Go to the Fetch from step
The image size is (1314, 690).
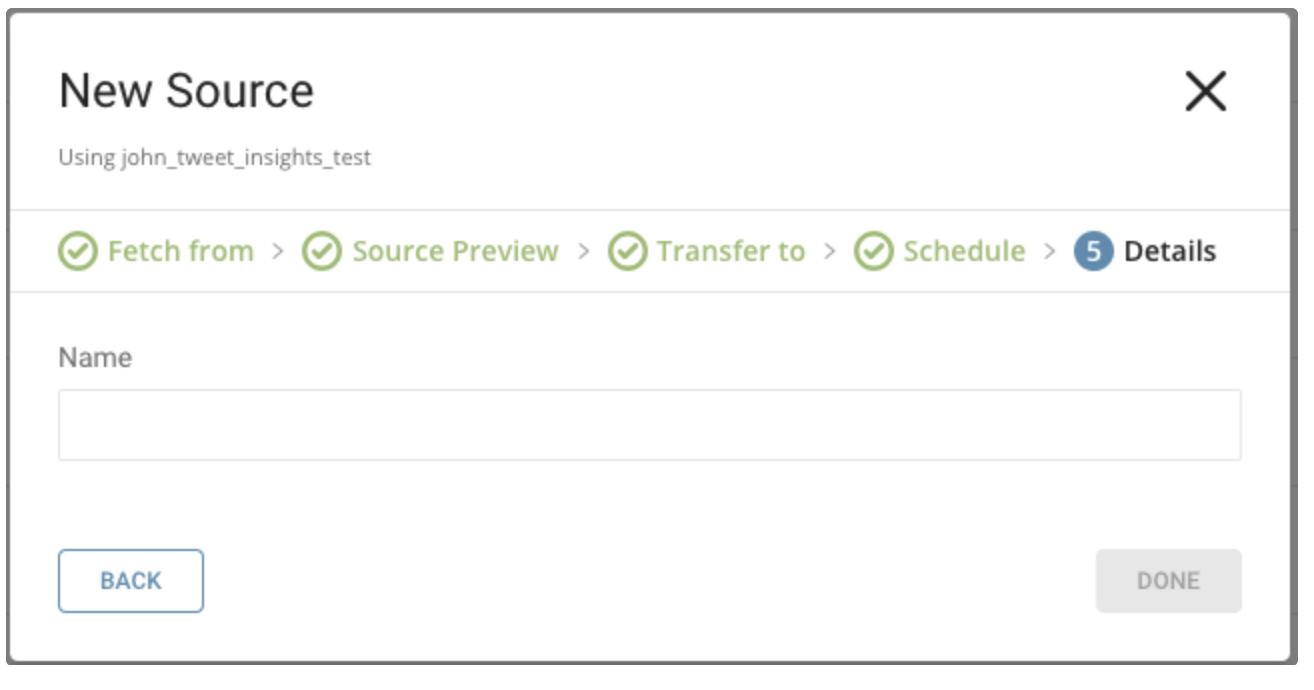tap(180, 251)
